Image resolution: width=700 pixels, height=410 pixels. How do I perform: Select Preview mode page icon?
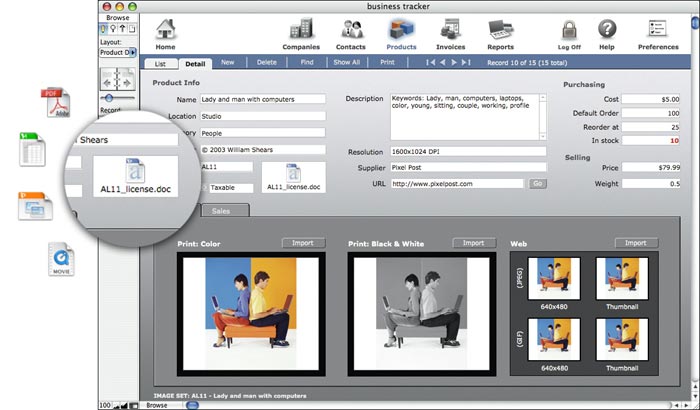coord(132,29)
